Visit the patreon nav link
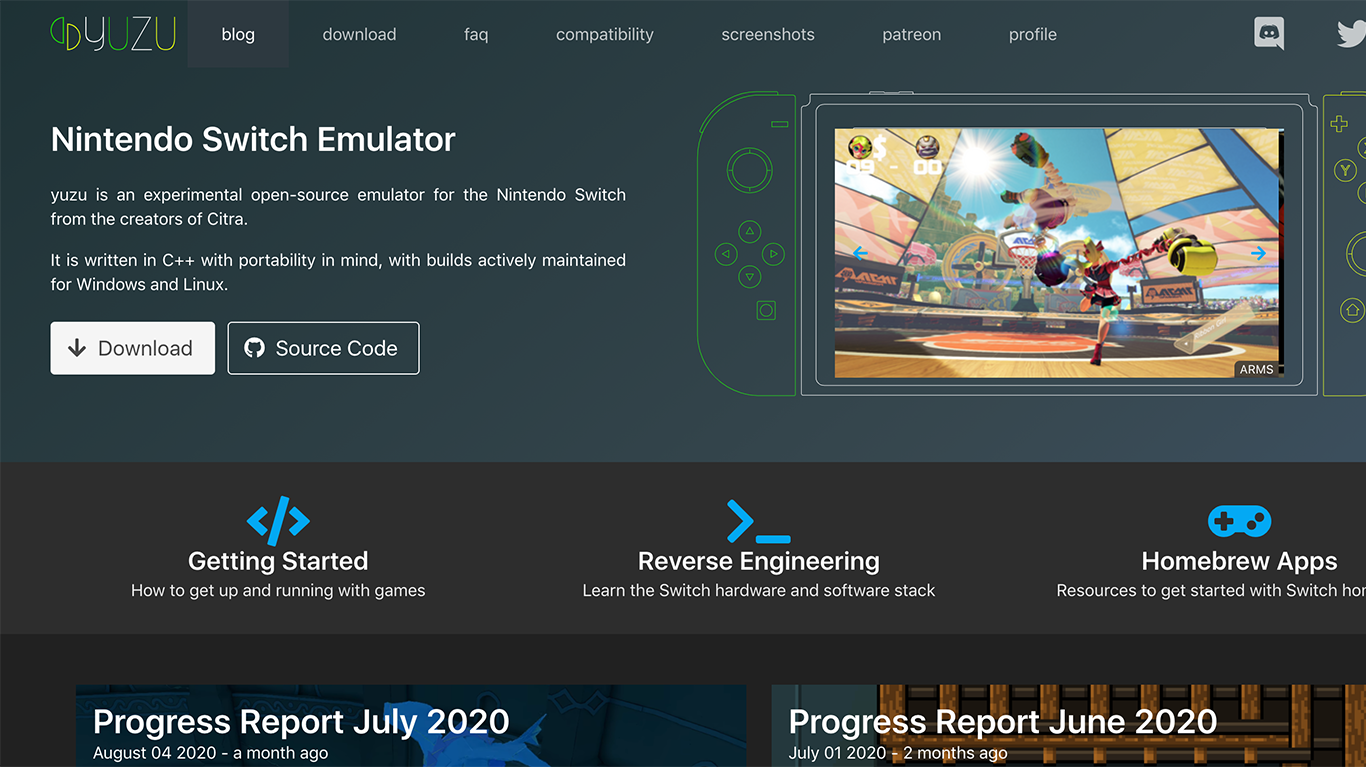The height and width of the screenshot is (768, 1366). click(911, 34)
